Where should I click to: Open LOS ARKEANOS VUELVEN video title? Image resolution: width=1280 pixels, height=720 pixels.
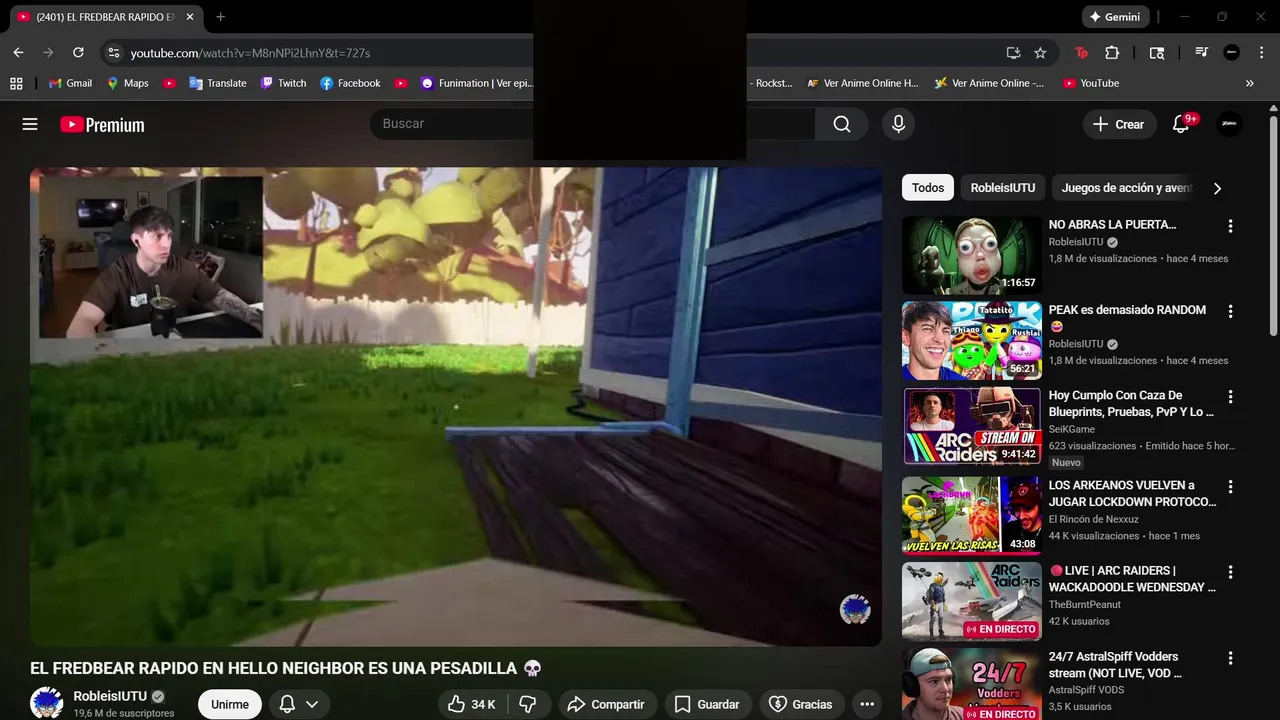coord(1132,493)
